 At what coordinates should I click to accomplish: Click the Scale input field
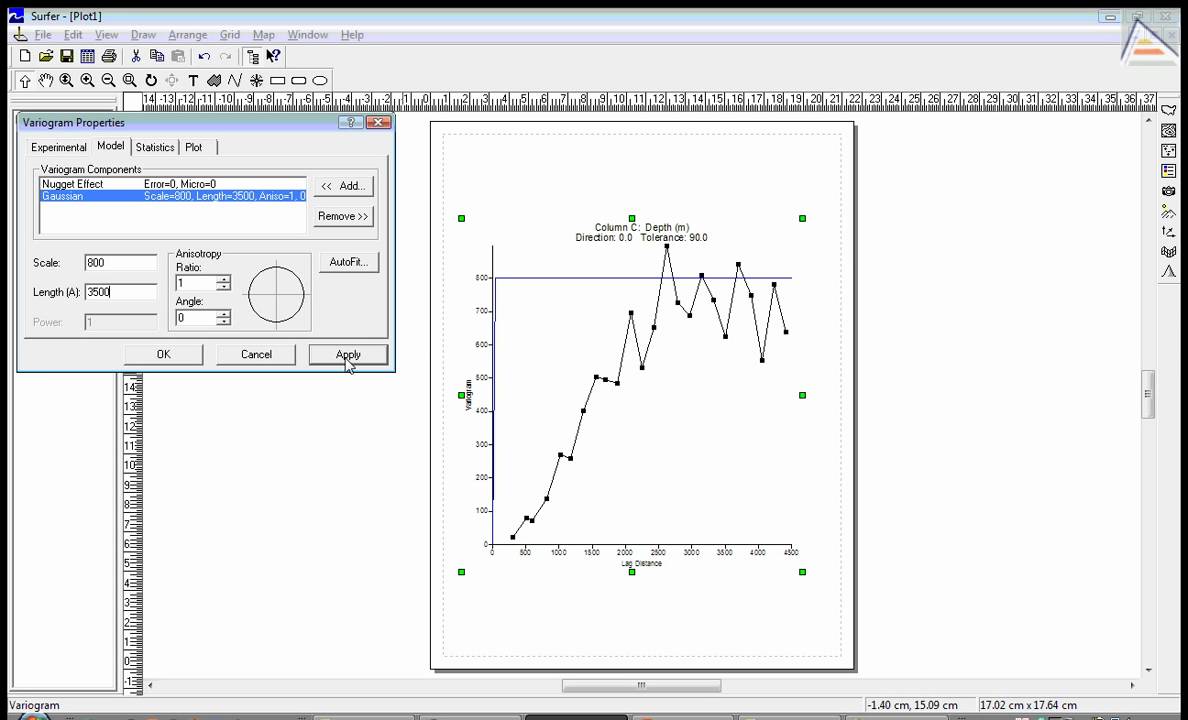coord(120,263)
